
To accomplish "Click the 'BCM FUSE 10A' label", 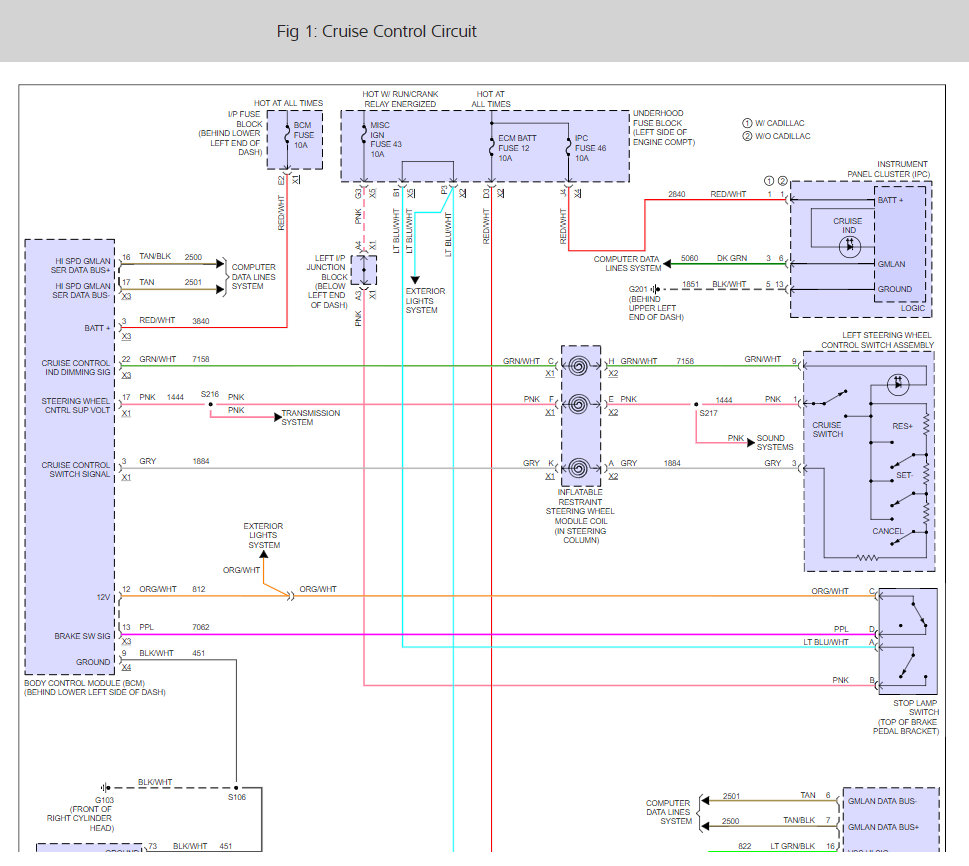I will click(x=303, y=135).
